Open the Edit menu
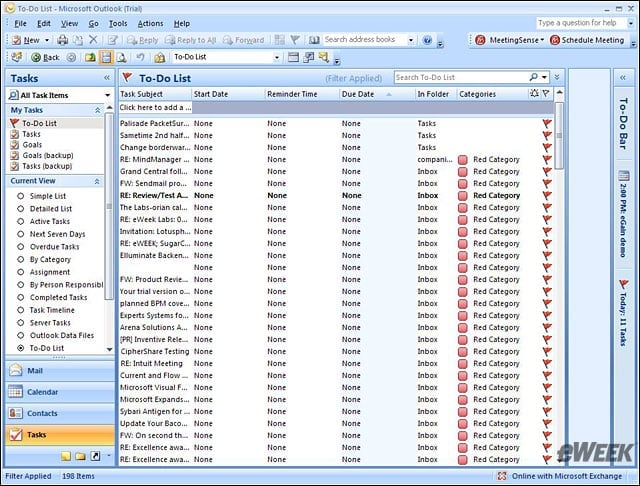The height and width of the screenshot is (486, 640). [x=44, y=24]
